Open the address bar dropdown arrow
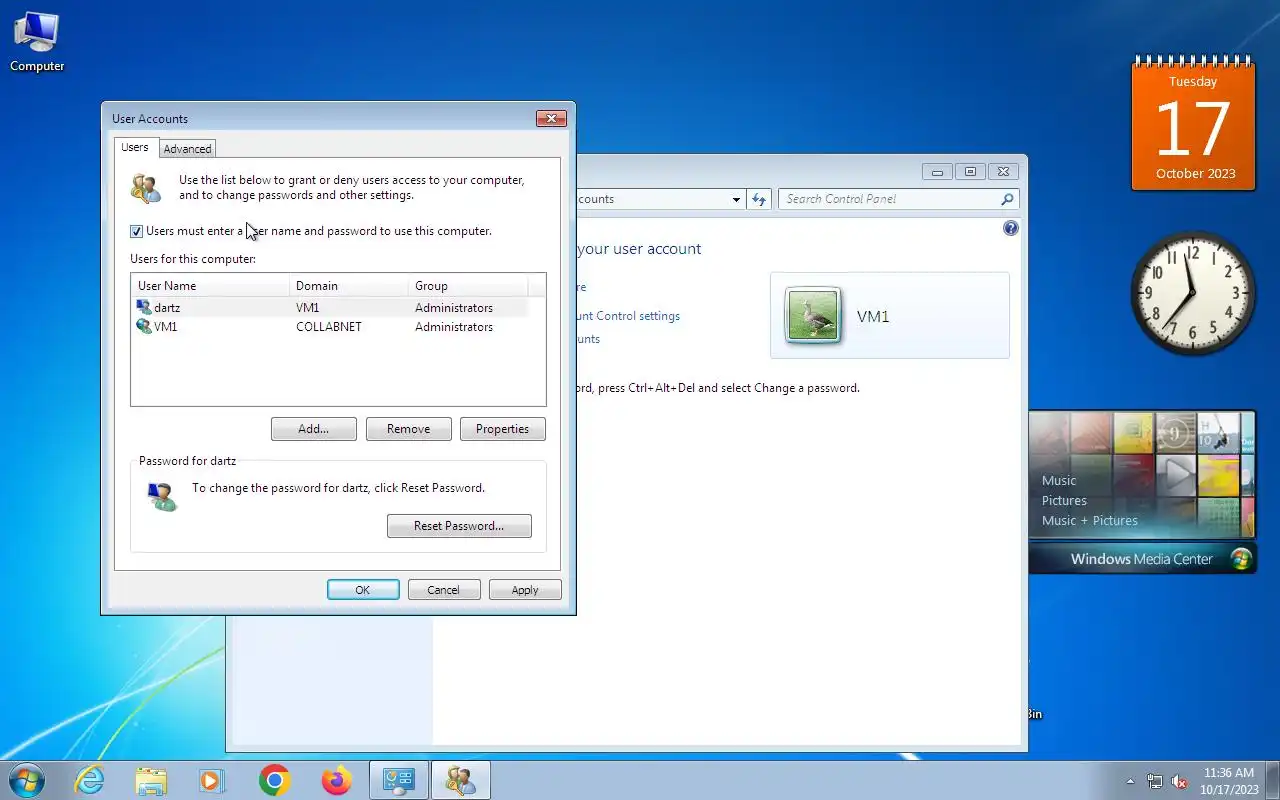The height and width of the screenshot is (800, 1280). click(737, 199)
